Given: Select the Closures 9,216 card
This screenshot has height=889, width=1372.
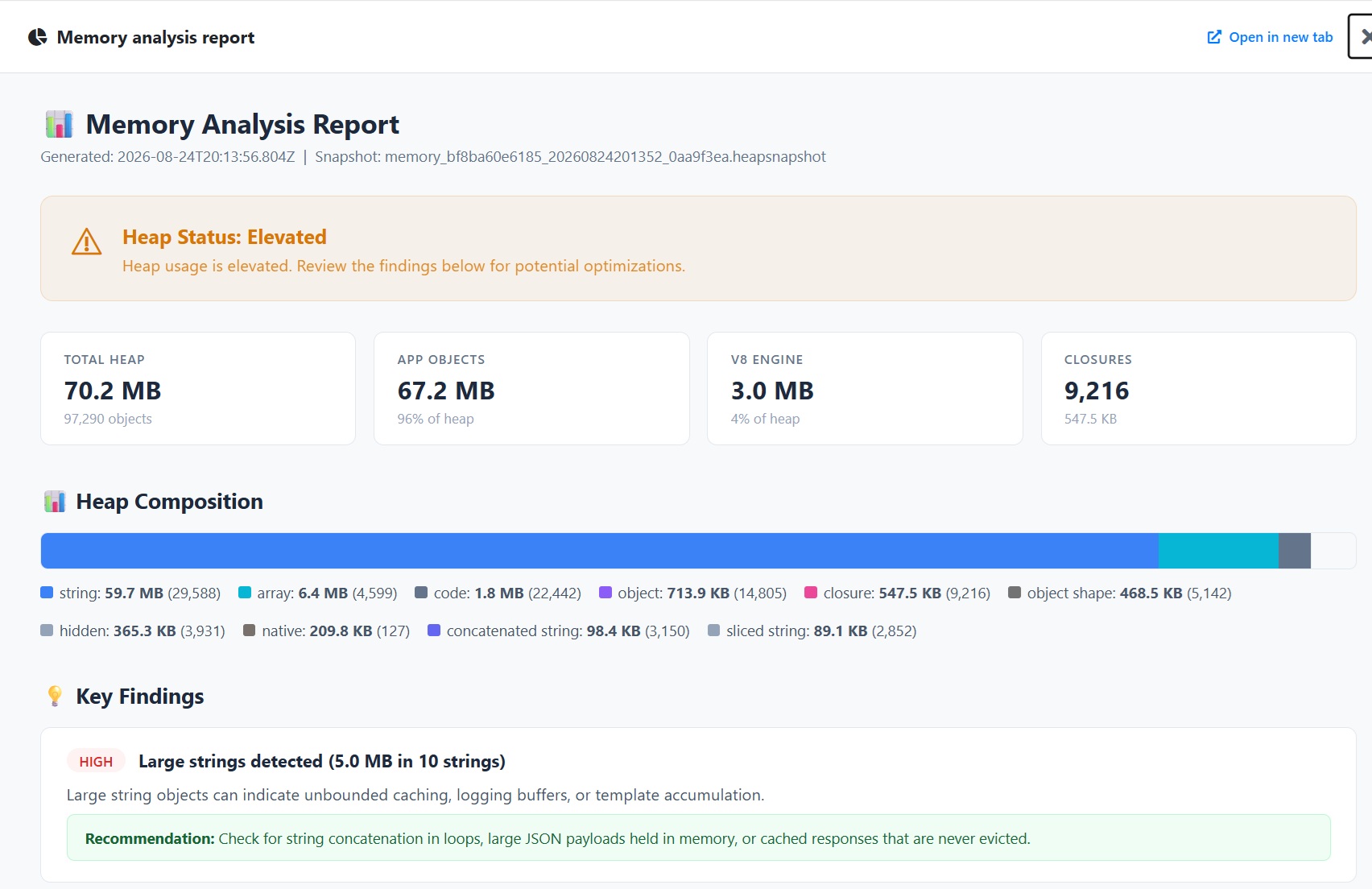Looking at the screenshot, I should point(1198,388).
